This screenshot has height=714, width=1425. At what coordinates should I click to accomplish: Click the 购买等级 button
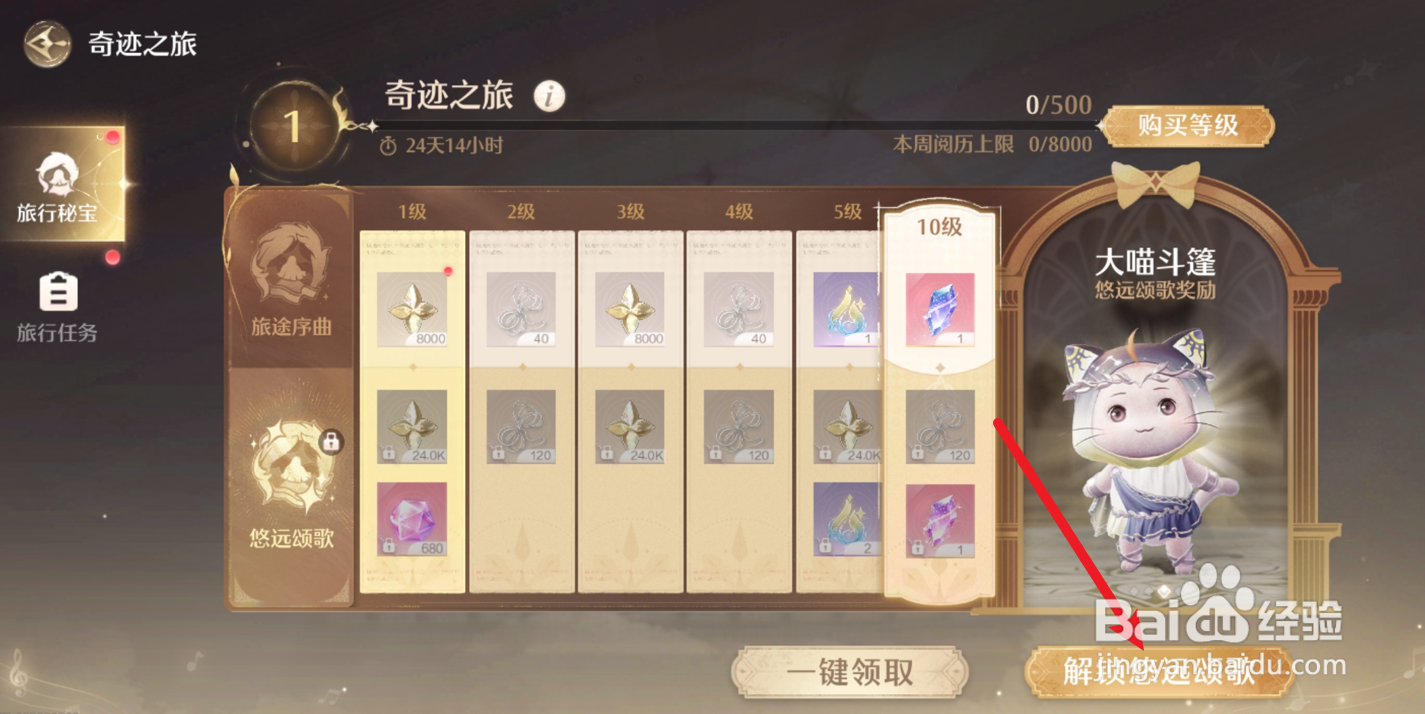[x=1187, y=126]
